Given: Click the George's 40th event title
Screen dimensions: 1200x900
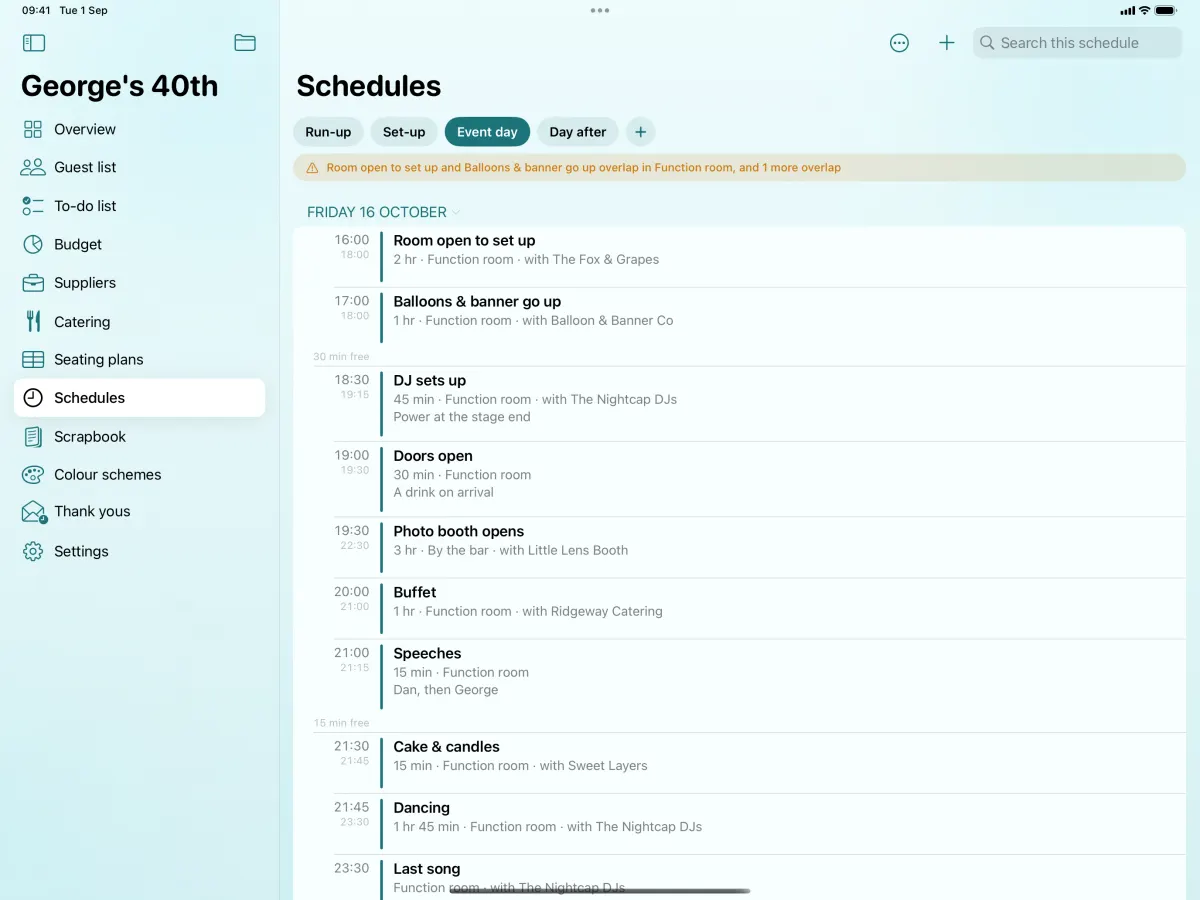Looking at the screenshot, I should 120,86.
